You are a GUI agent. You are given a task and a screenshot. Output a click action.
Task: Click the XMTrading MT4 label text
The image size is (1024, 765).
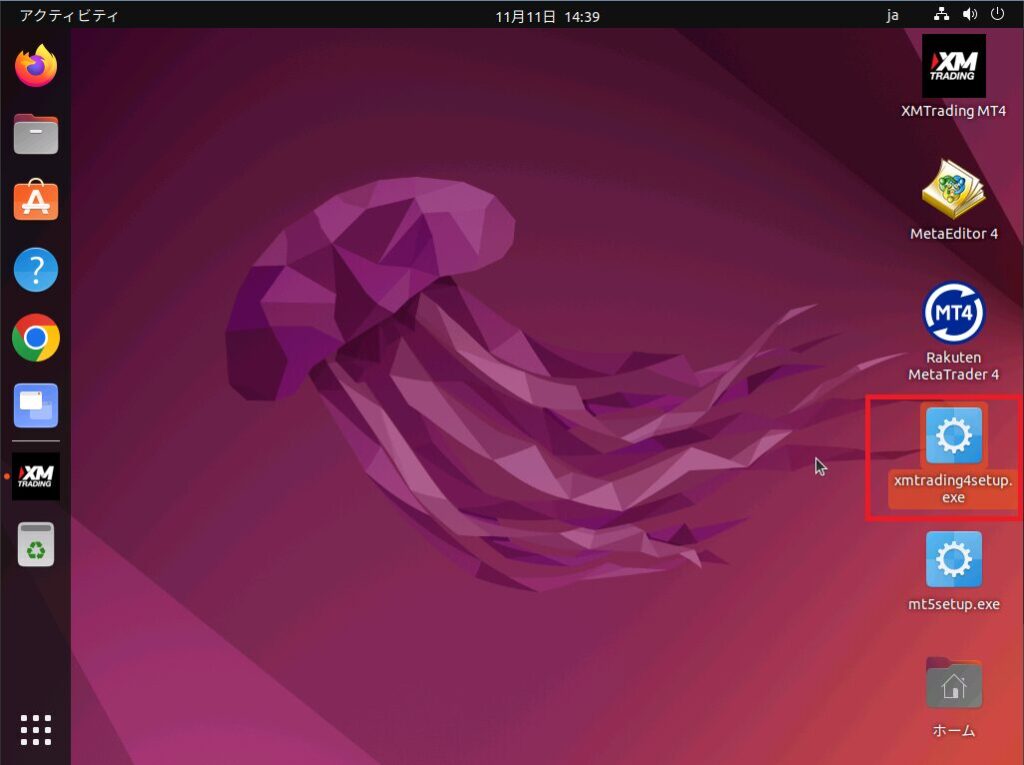point(953,110)
